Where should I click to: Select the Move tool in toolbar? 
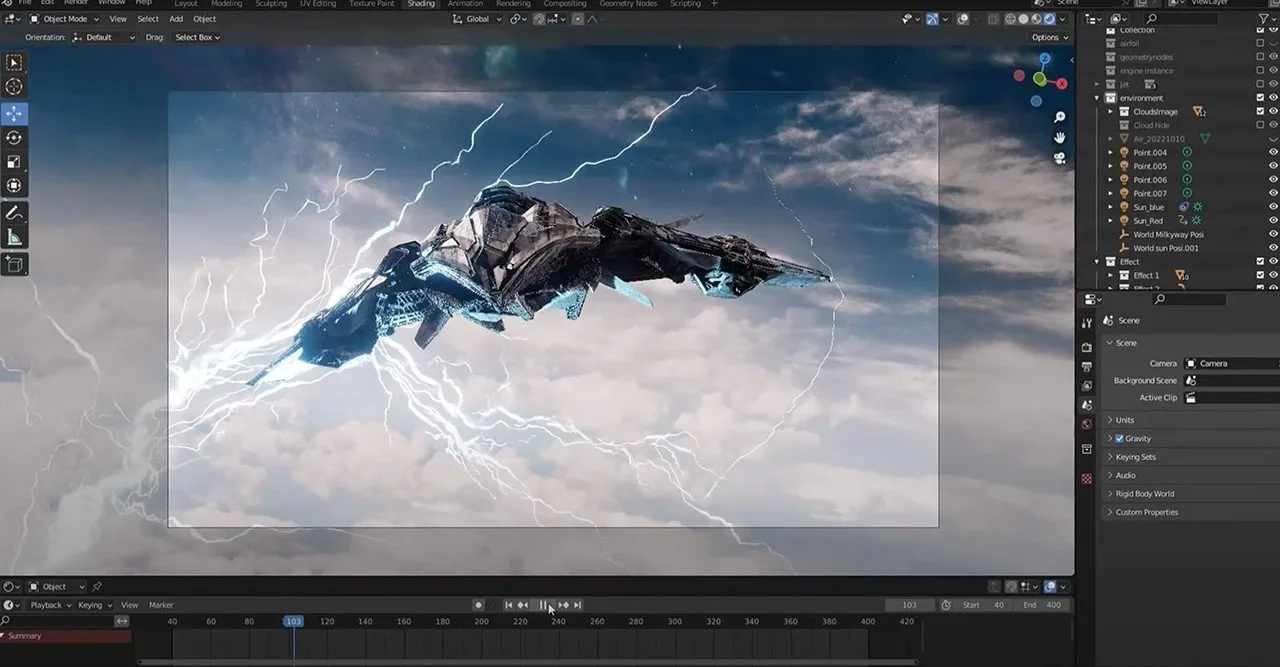pyautogui.click(x=14, y=113)
